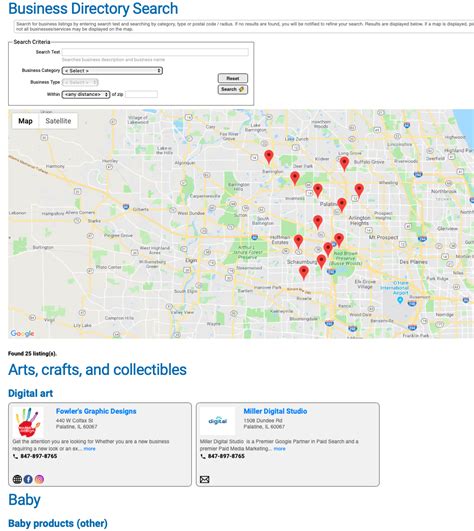Open Fowler's Graphic Designs Facebook icon

pos(28,479)
